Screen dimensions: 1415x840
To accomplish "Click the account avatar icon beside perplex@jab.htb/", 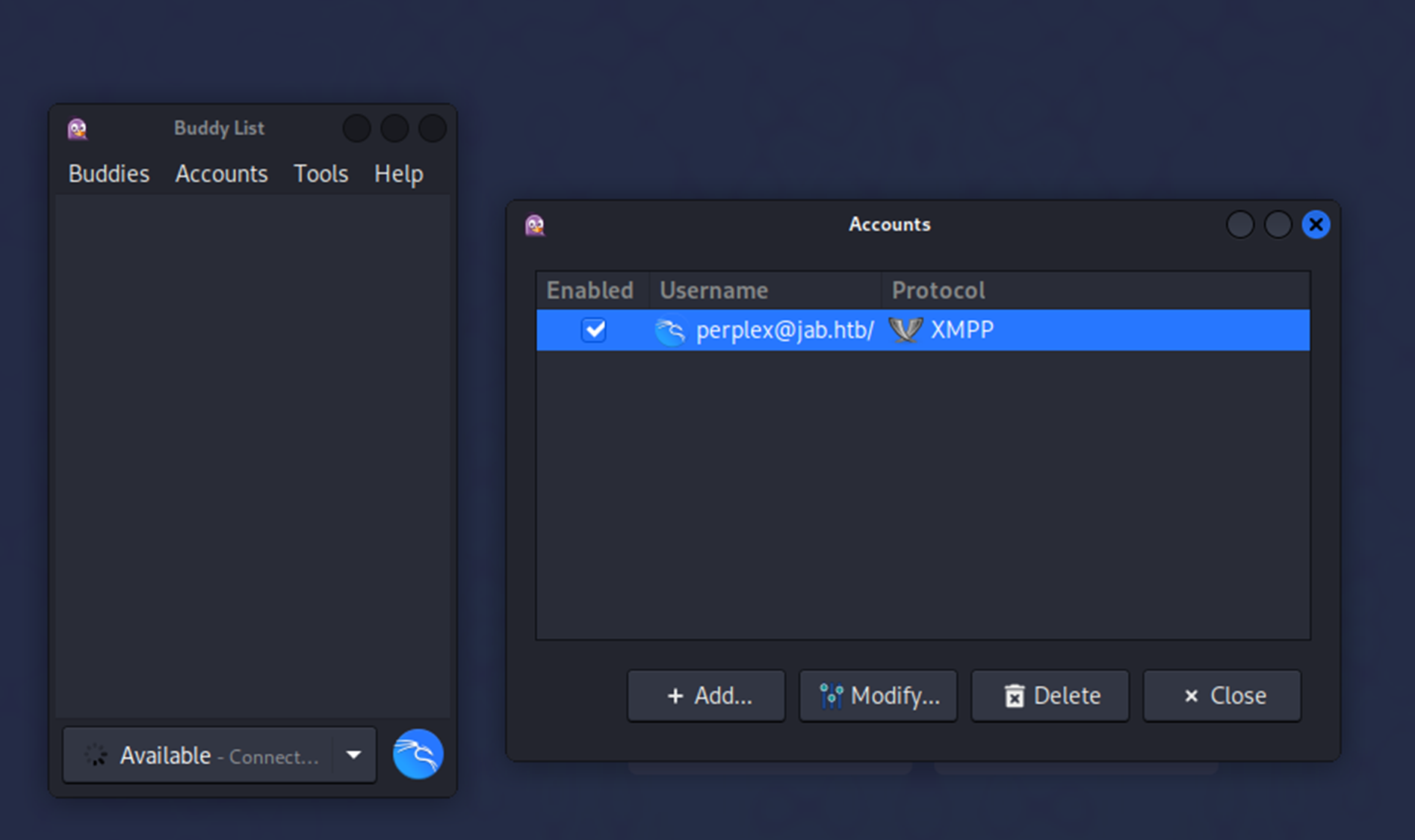I will 669,330.
